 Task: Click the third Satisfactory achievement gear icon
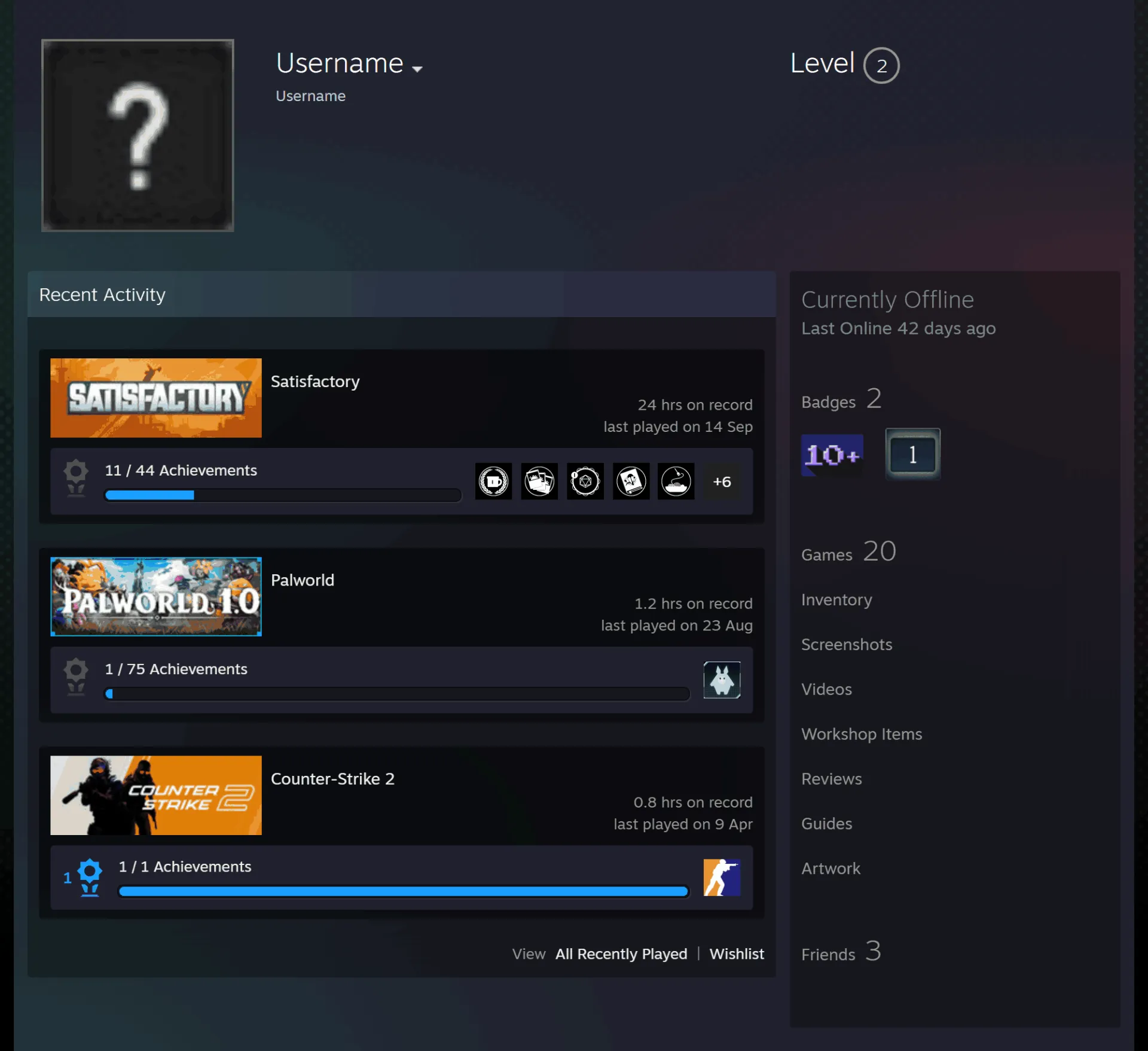click(x=585, y=481)
